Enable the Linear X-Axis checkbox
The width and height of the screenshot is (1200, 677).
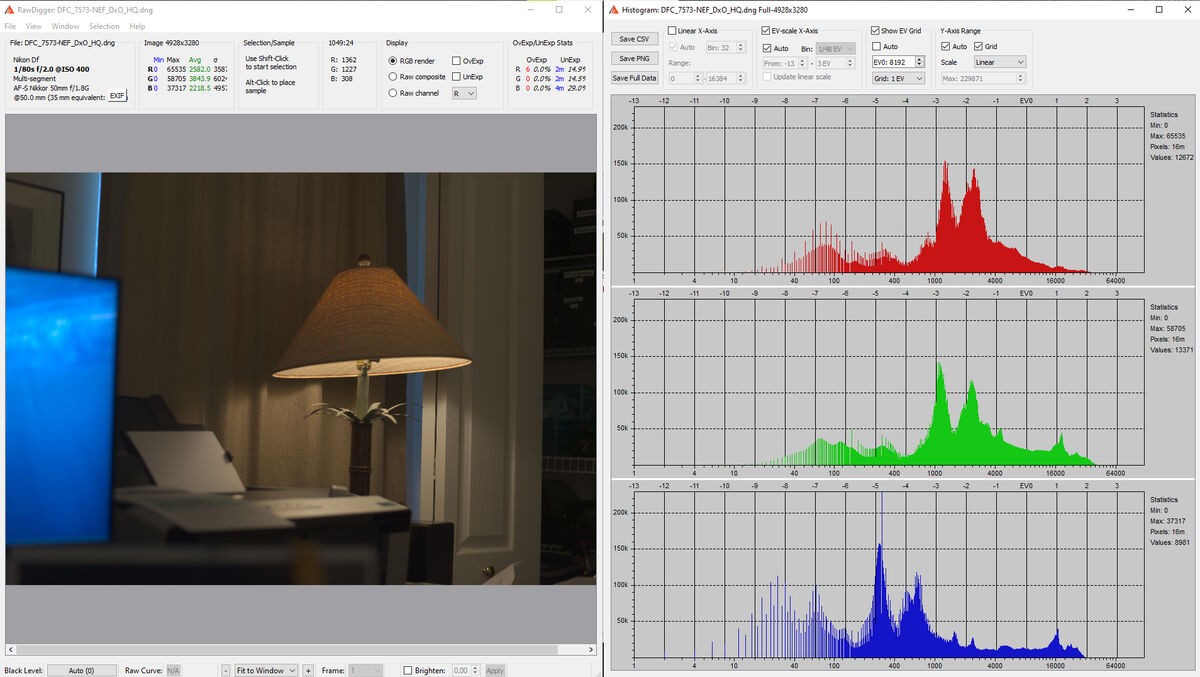tap(674, 30)
